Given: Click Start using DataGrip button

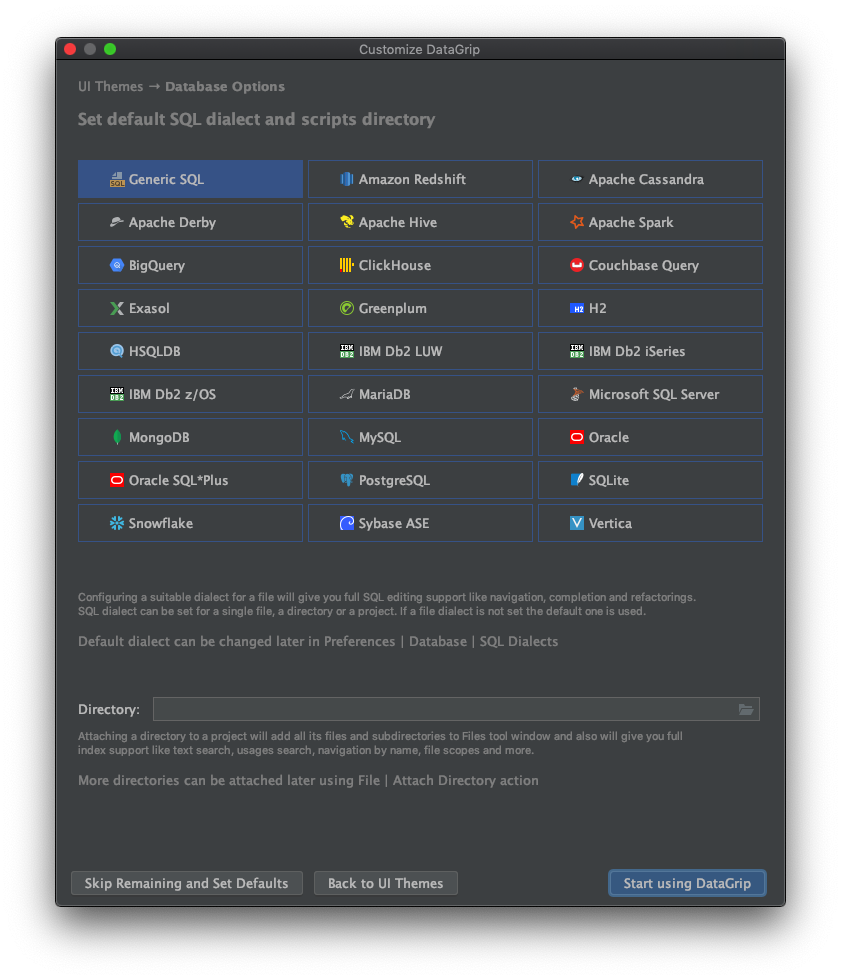Looking at the screenshot, I should [x=687, y=883].
